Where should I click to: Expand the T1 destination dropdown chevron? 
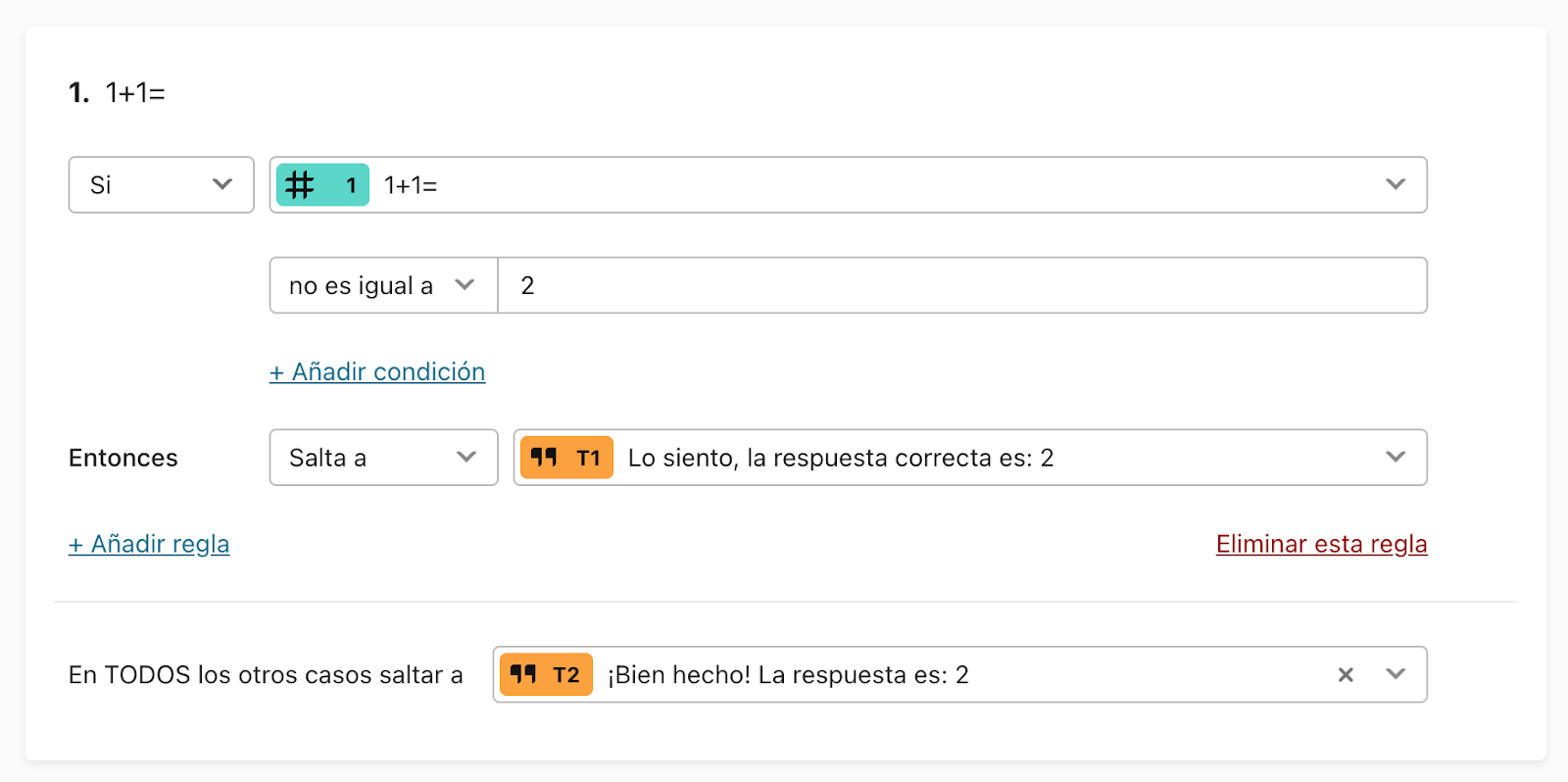point(1396,457)
